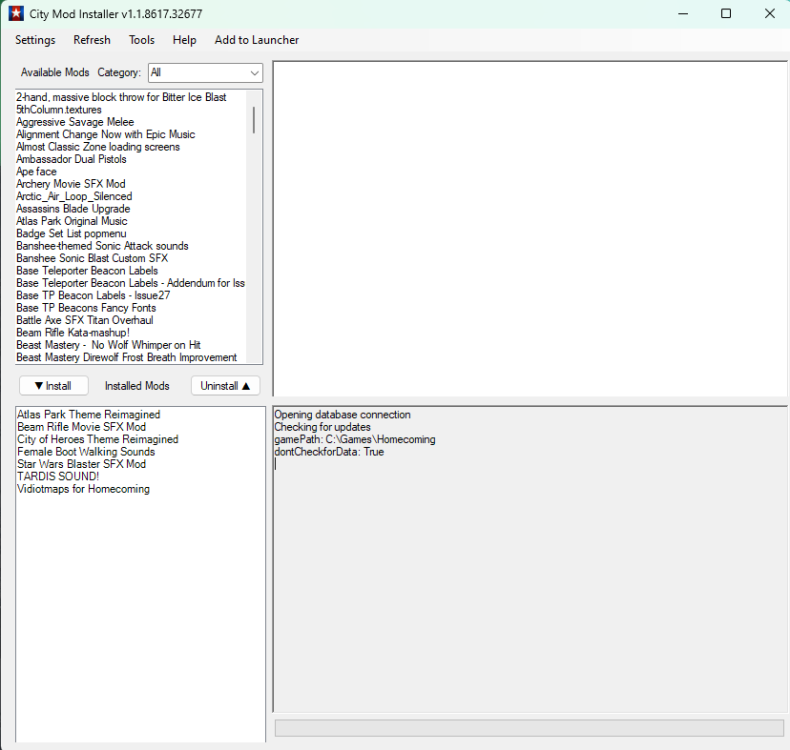Click the empty mod description panel
Image resolution: width=790 pixels, height=750 pixels.
[530, 229]
